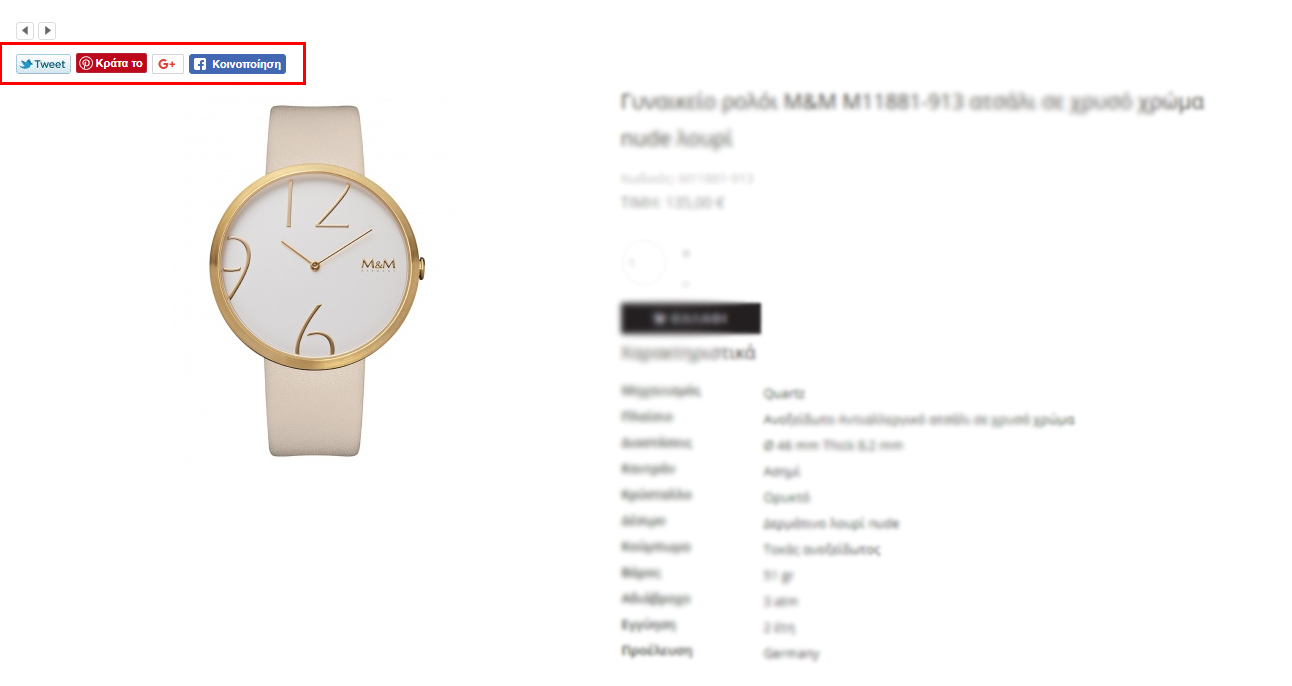
Task: Select the Quartz mechanism value
Action: pyautogui.click(x=784, y=394)
